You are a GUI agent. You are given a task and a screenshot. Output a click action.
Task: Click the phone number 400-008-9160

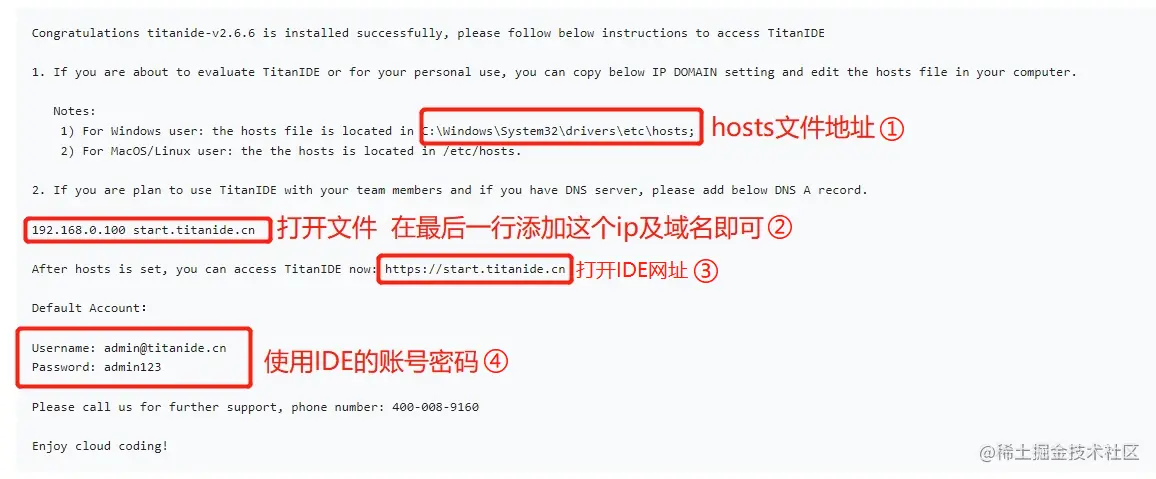[436, 407]
